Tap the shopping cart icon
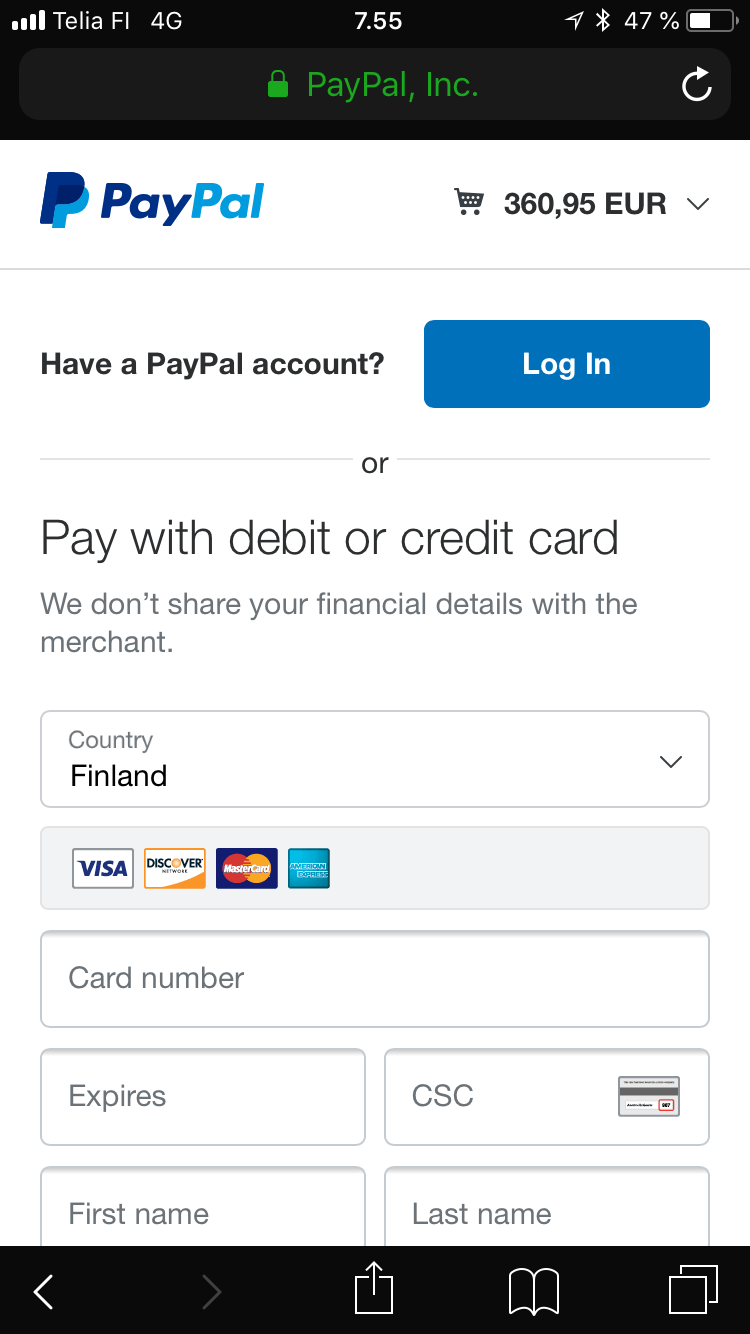The width and height of the screenshot is (750, 1334). 469,203
